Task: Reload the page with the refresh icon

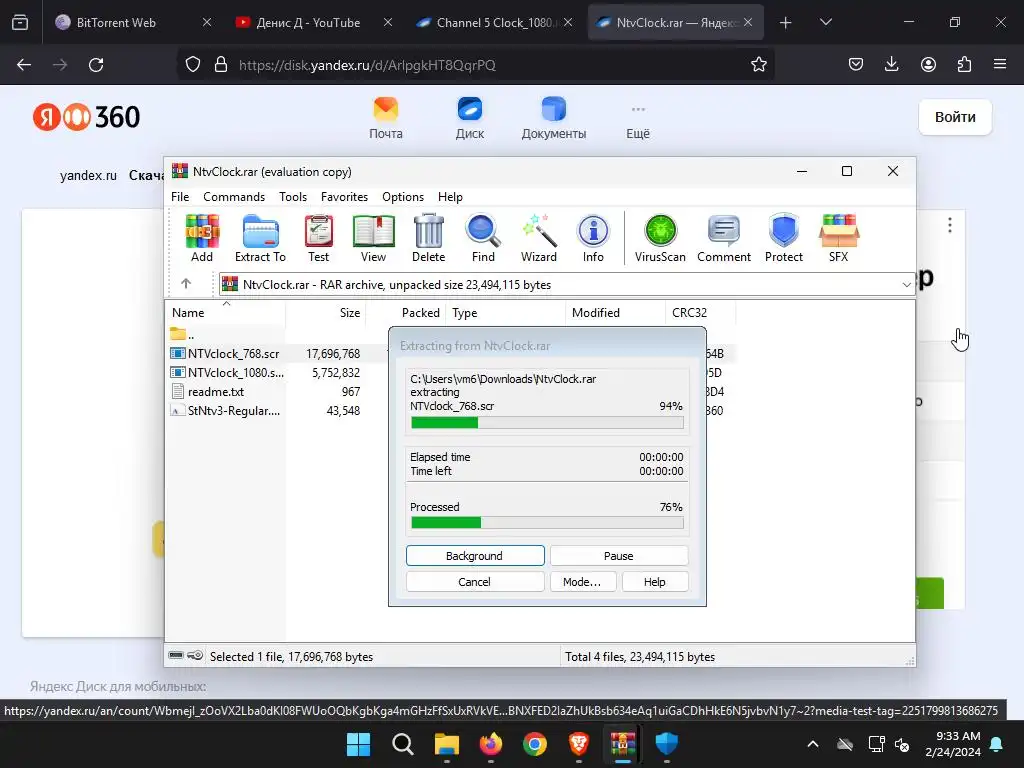Action: click(96, 65)
